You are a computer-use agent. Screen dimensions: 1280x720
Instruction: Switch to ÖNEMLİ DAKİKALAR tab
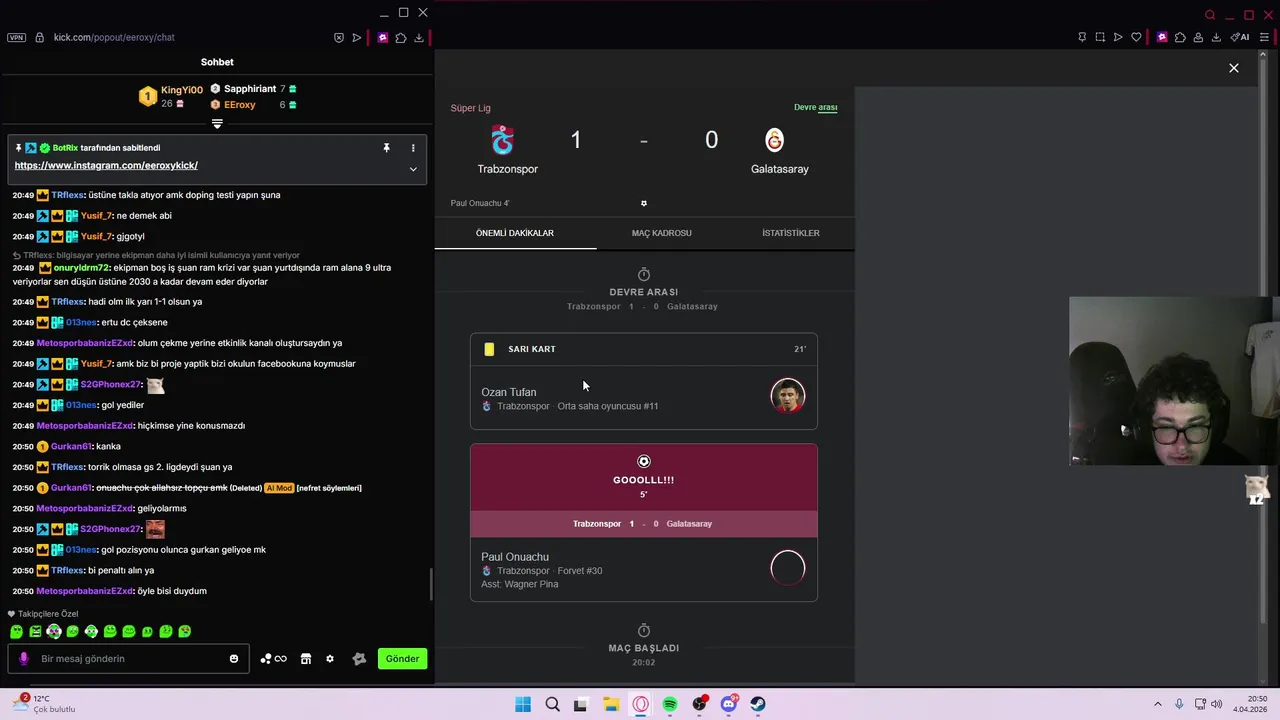coord(515,233)
